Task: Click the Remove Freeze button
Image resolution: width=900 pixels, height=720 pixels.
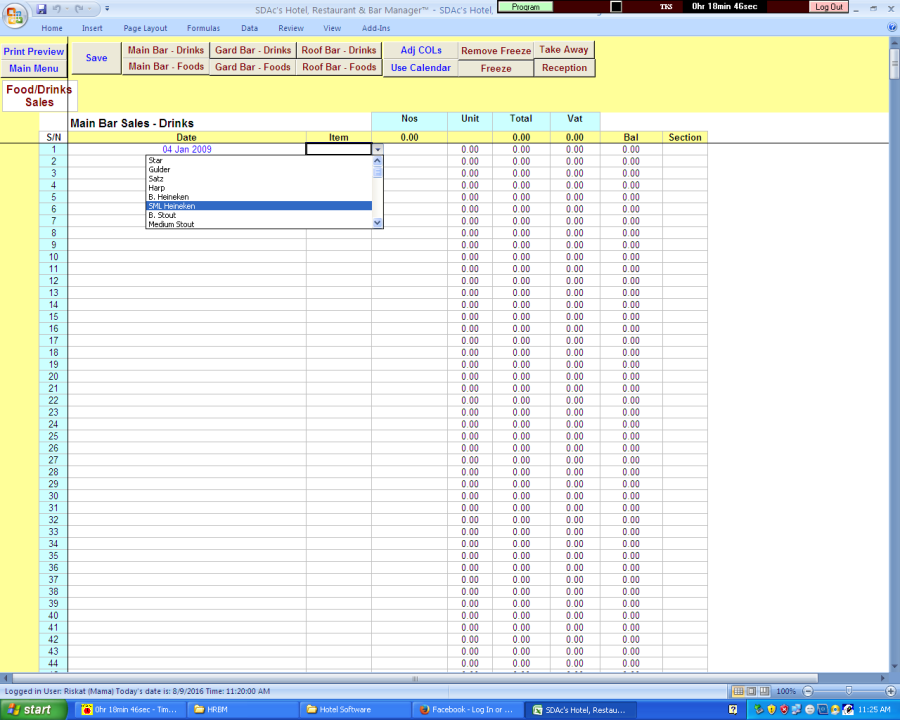Action: point(496,51)
